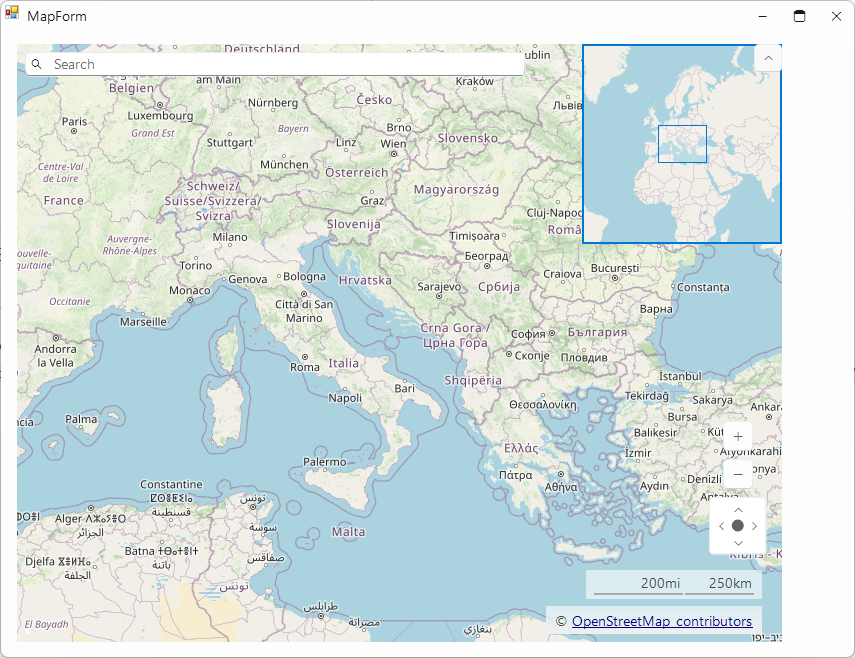Screen dimensions: 855x658
Task: Pan the map down with the arrow
Action: coord(738,542)
